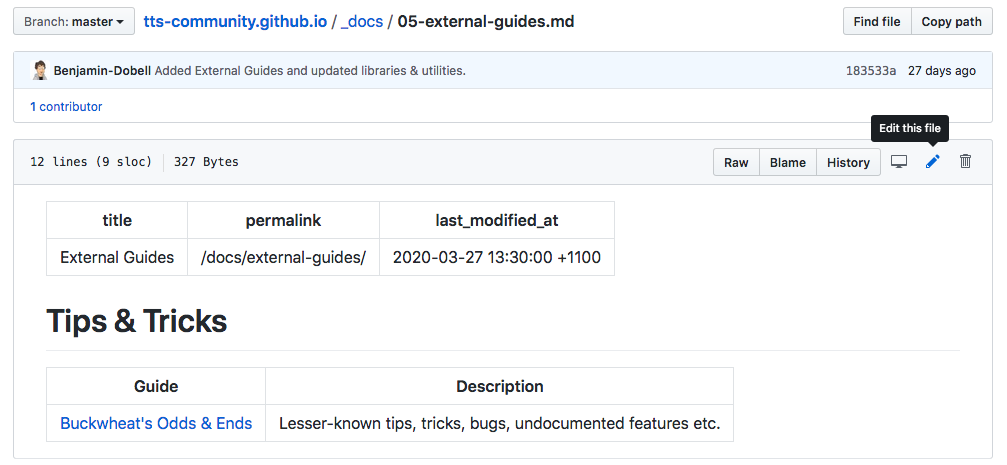This screenshot has height=465, width=1007.
Task: Show the file History
Action: pyautogui.click(x=848, y=163)
